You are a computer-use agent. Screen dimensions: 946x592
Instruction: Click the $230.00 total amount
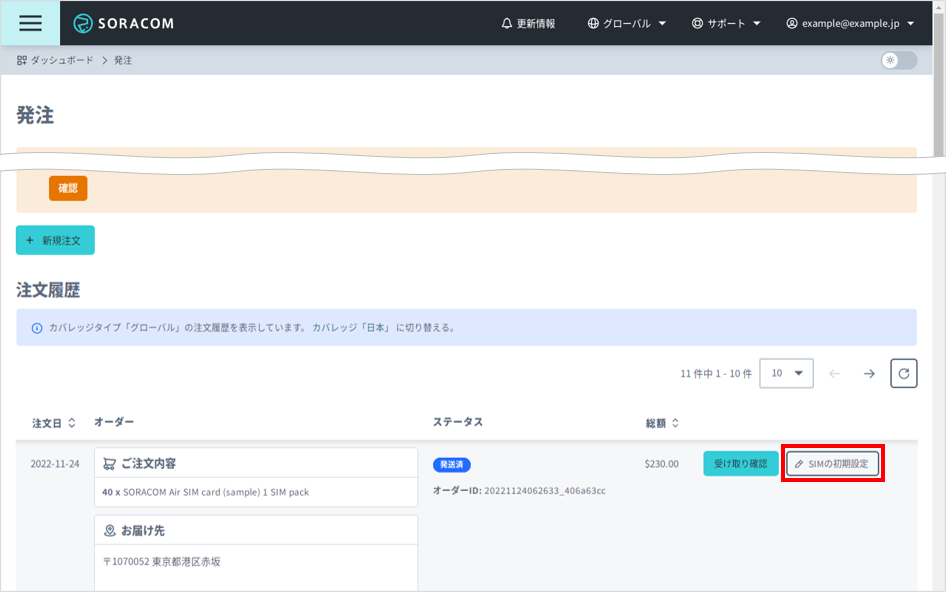pos(661,464)
